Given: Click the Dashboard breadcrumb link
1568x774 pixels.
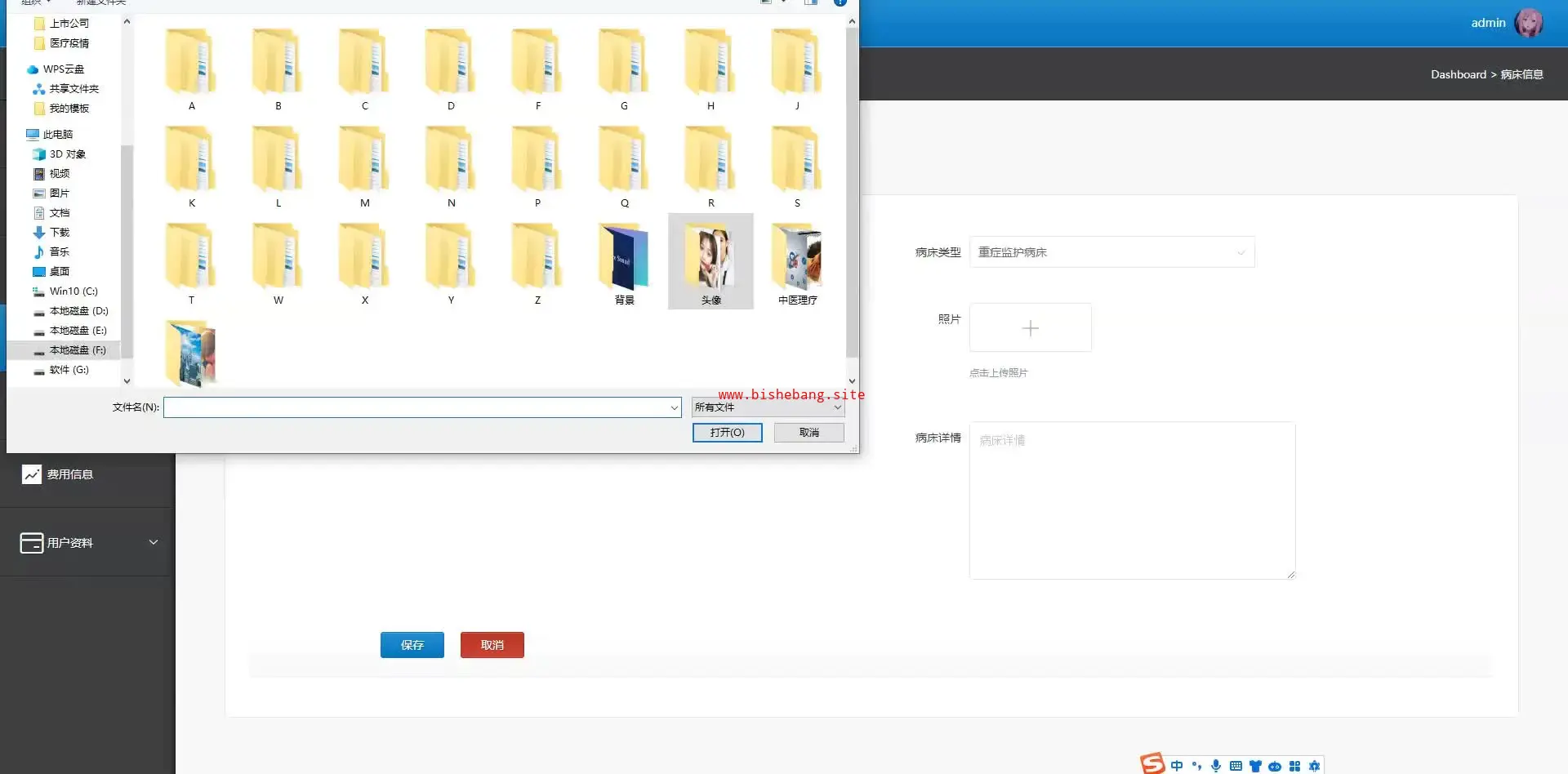Looking at the screenshot, I should (1458, 74).
